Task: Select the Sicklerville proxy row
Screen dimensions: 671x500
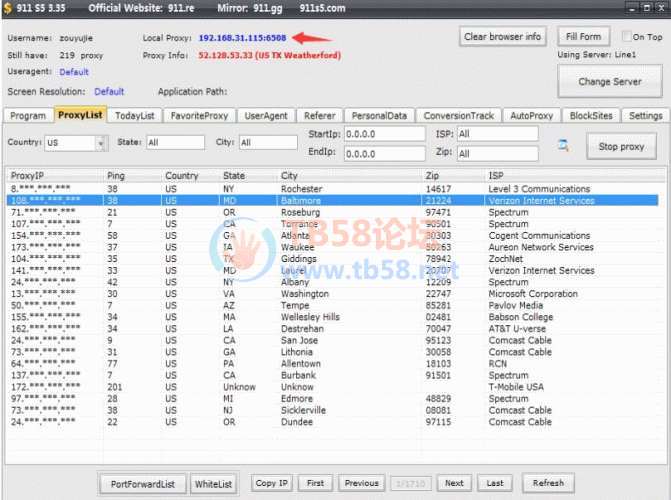Action: coord(333,410)
